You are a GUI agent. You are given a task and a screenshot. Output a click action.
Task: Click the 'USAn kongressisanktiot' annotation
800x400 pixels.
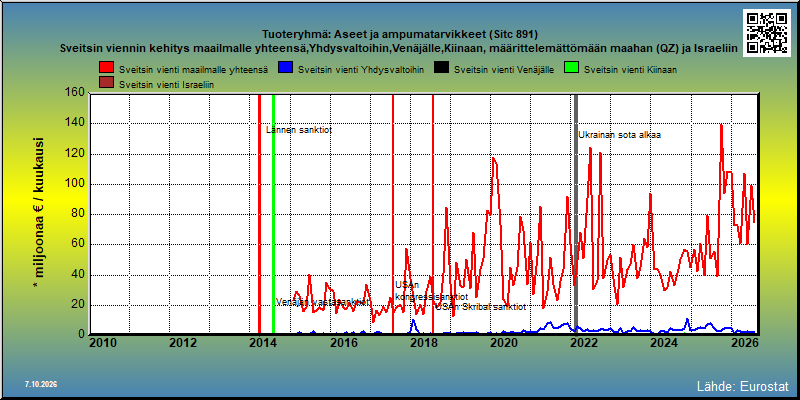(x=431, y=290)
